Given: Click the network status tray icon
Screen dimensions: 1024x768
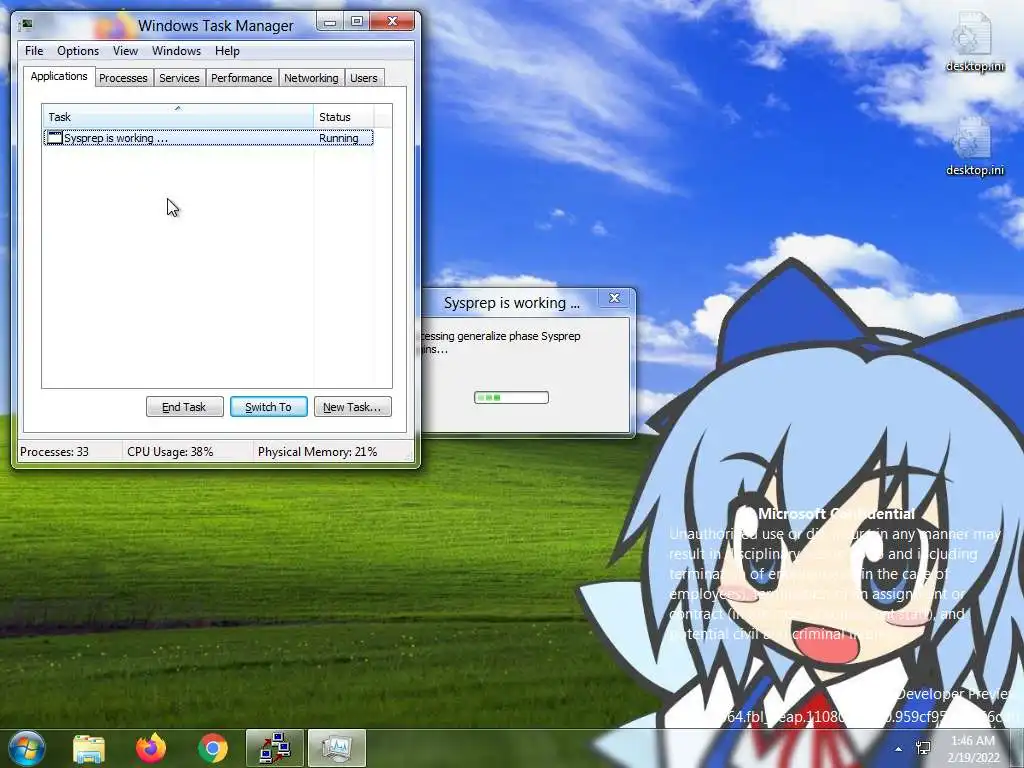Looking at the screenshot, I should (923, 748).
